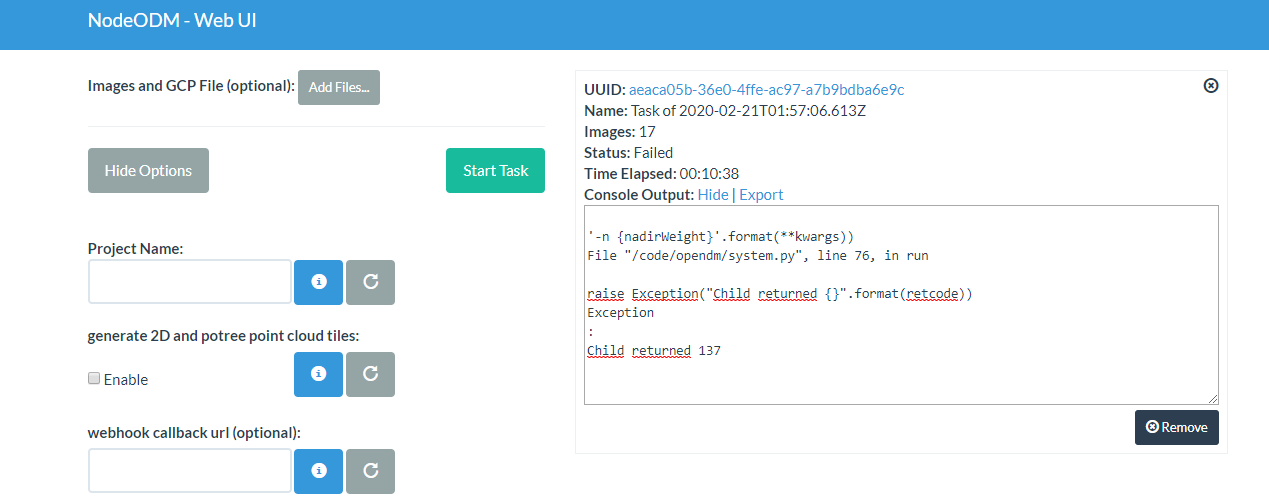Screen dimensions: 1269x501
Task: Open the task UUID link
Action: pos(766,89)
